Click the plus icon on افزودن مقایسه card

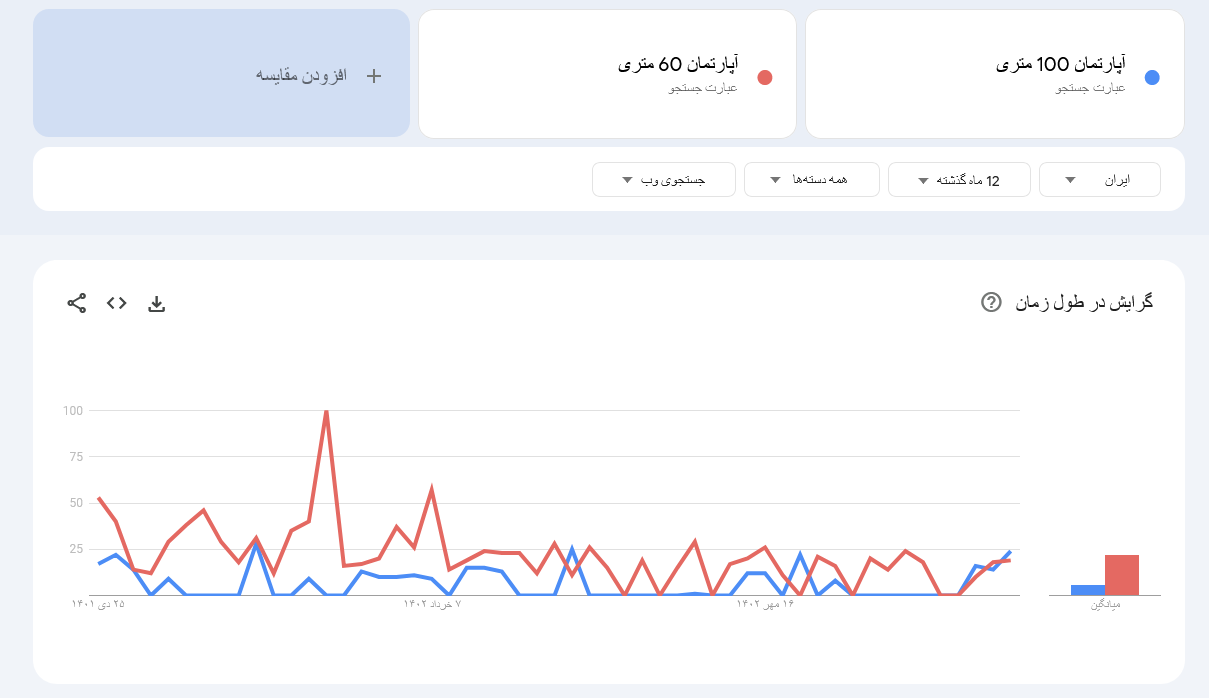pos(374,73)
